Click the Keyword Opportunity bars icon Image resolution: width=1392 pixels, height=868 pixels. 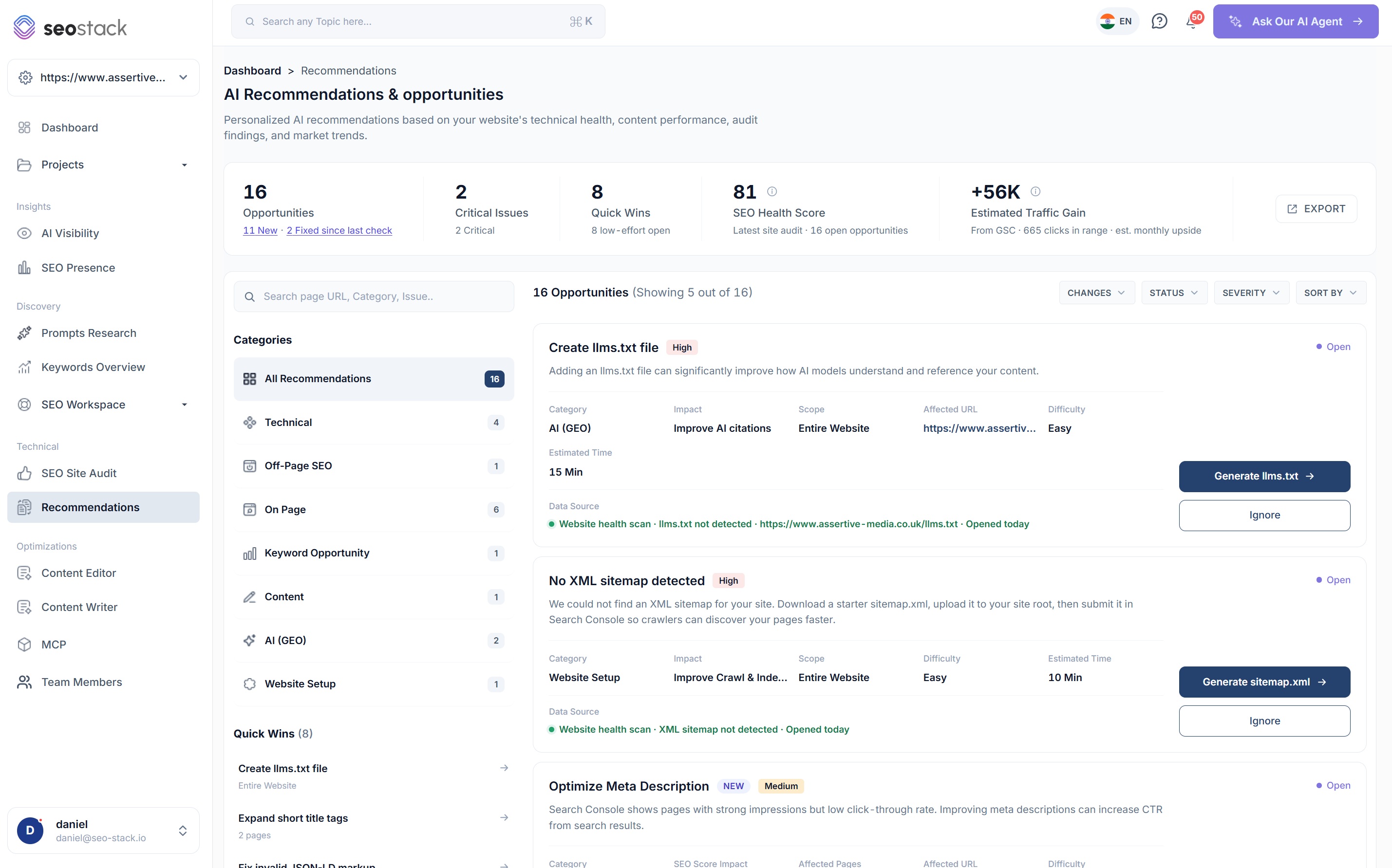point(249,554)
